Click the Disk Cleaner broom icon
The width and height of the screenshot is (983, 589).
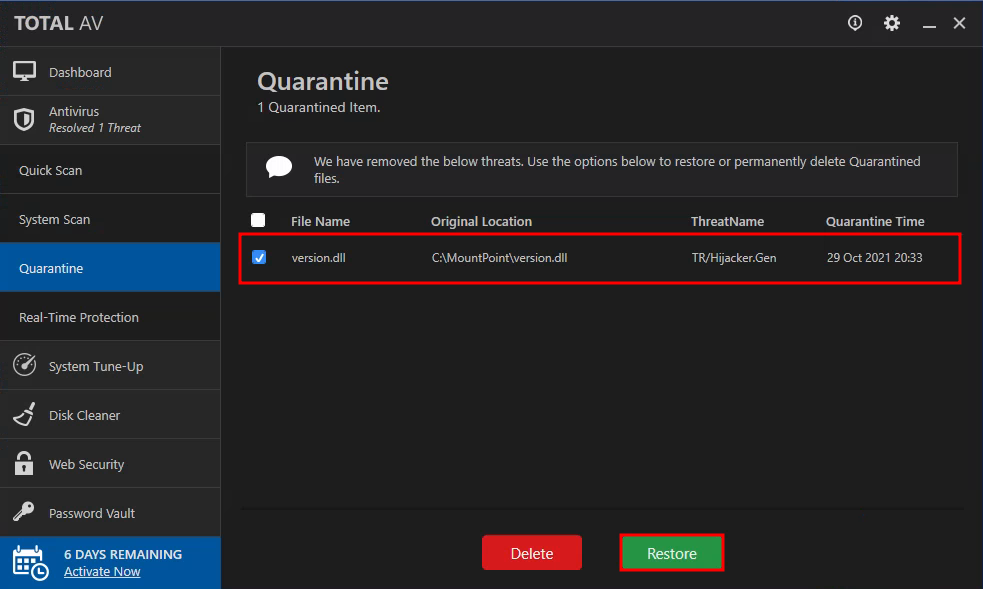[x=24, y=414]
